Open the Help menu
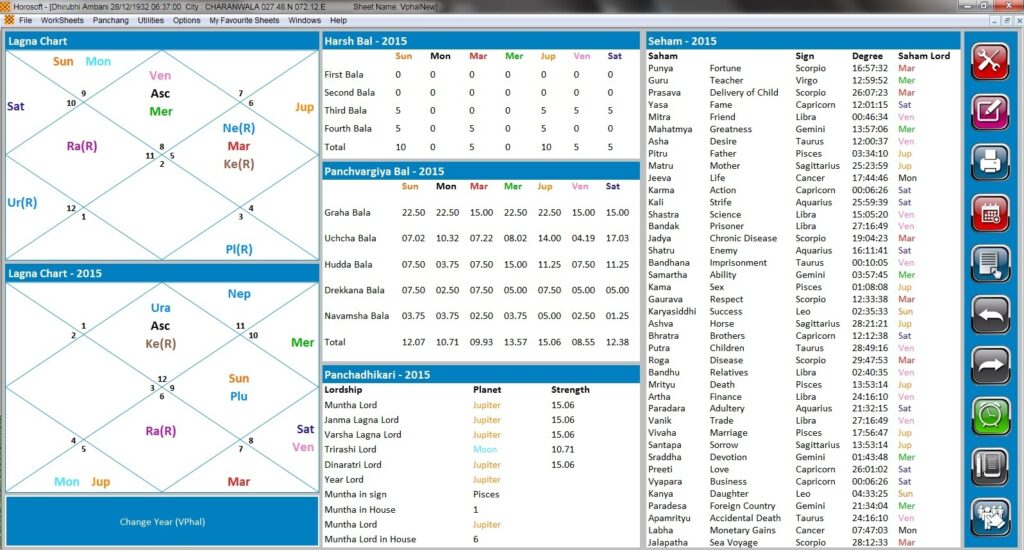 [338, 20]
